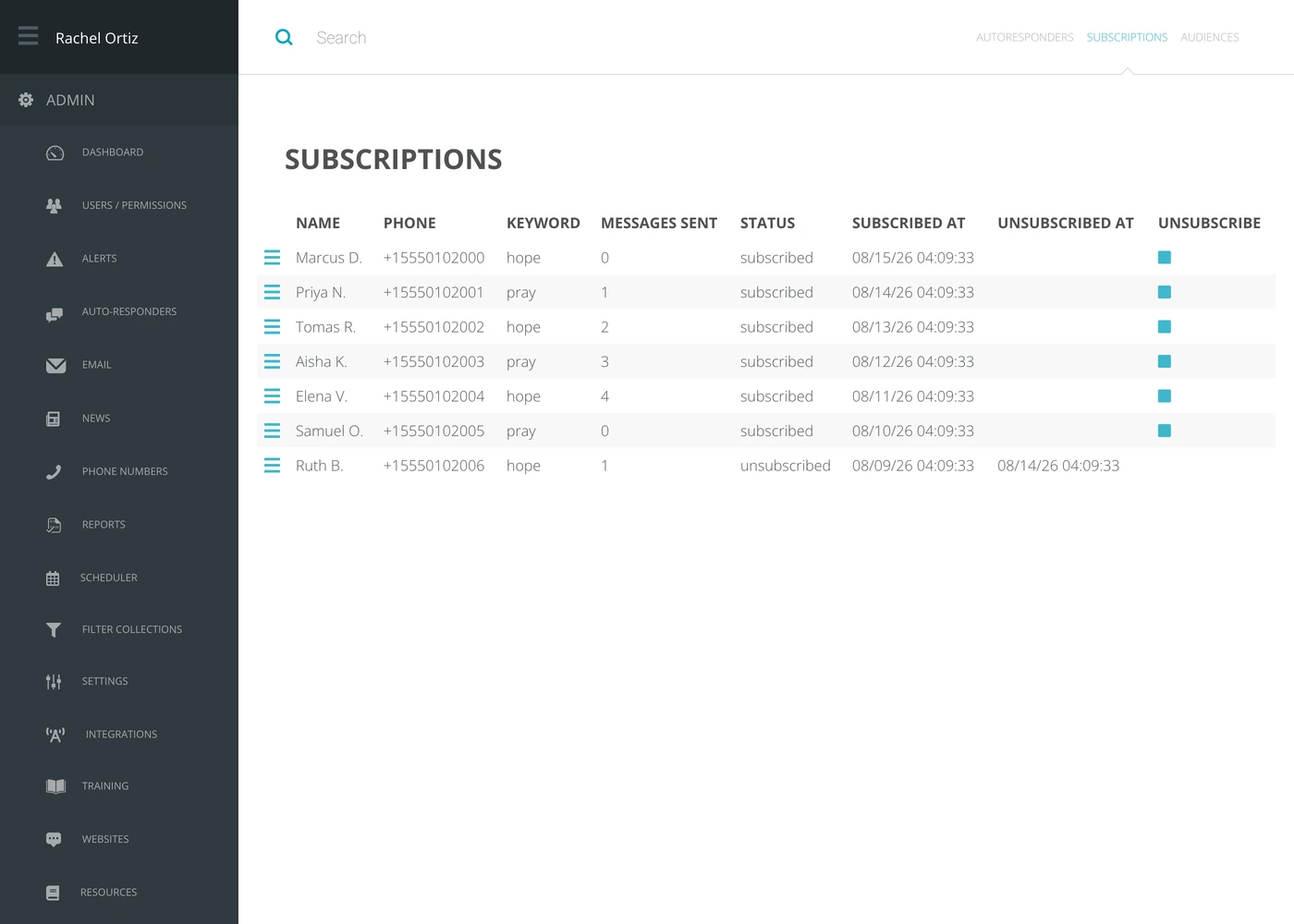Click the Reports document icon

pos(54,525)
